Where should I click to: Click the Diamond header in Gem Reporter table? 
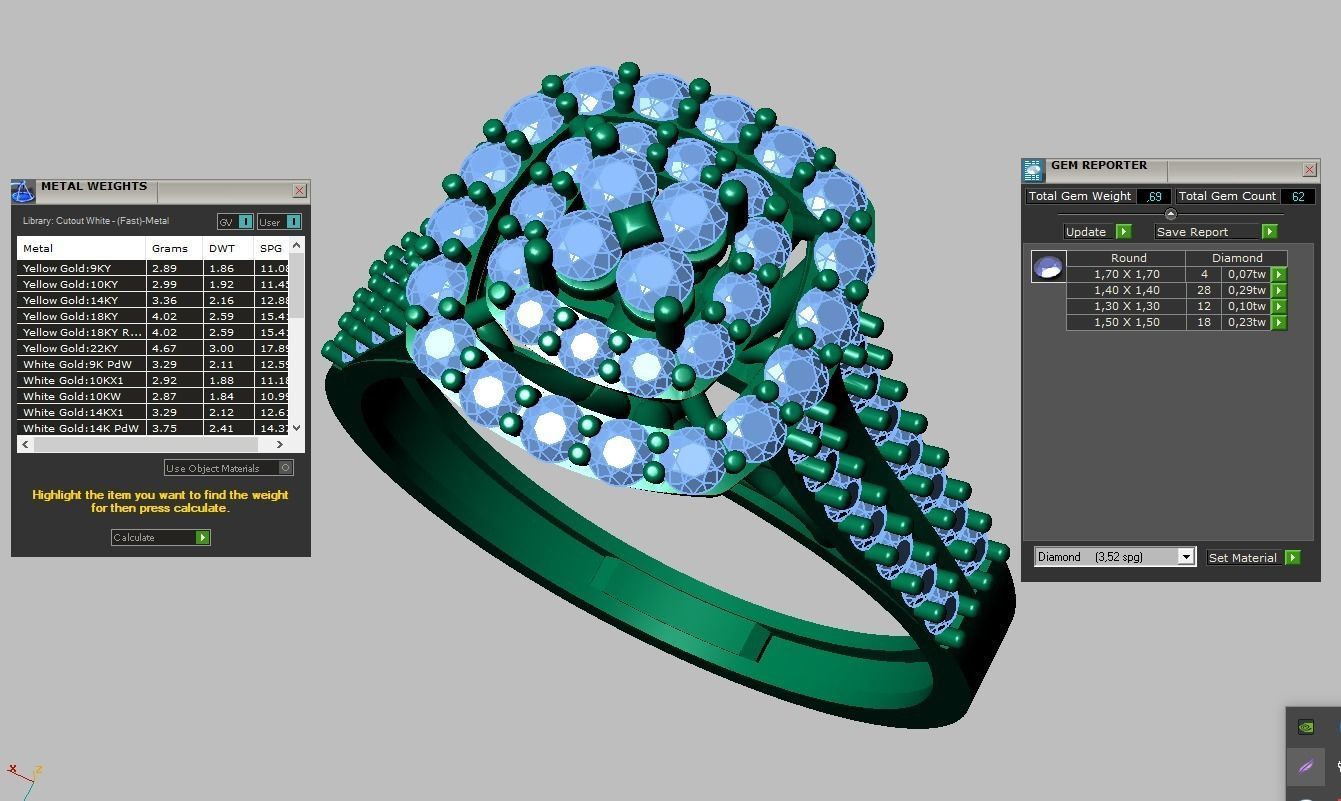[x=1237, y=258]
